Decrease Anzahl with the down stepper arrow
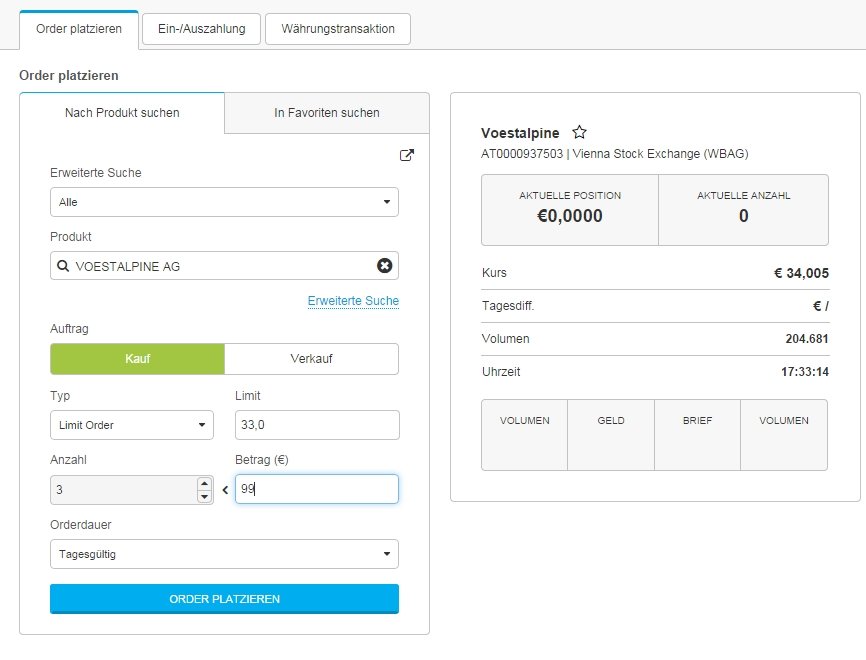866x660 pixels. (204, 497)
